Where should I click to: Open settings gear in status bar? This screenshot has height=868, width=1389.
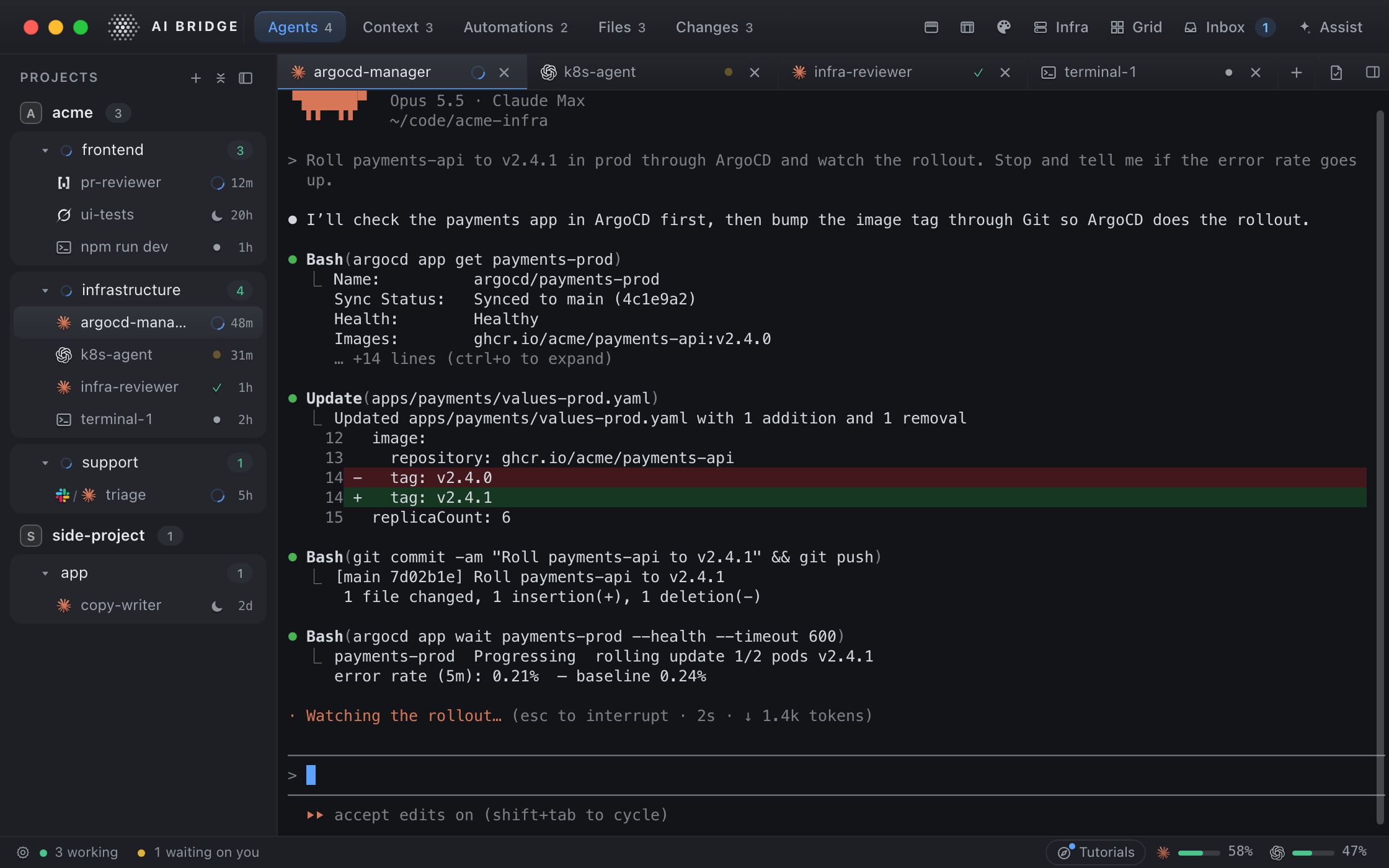pos(23,852)
